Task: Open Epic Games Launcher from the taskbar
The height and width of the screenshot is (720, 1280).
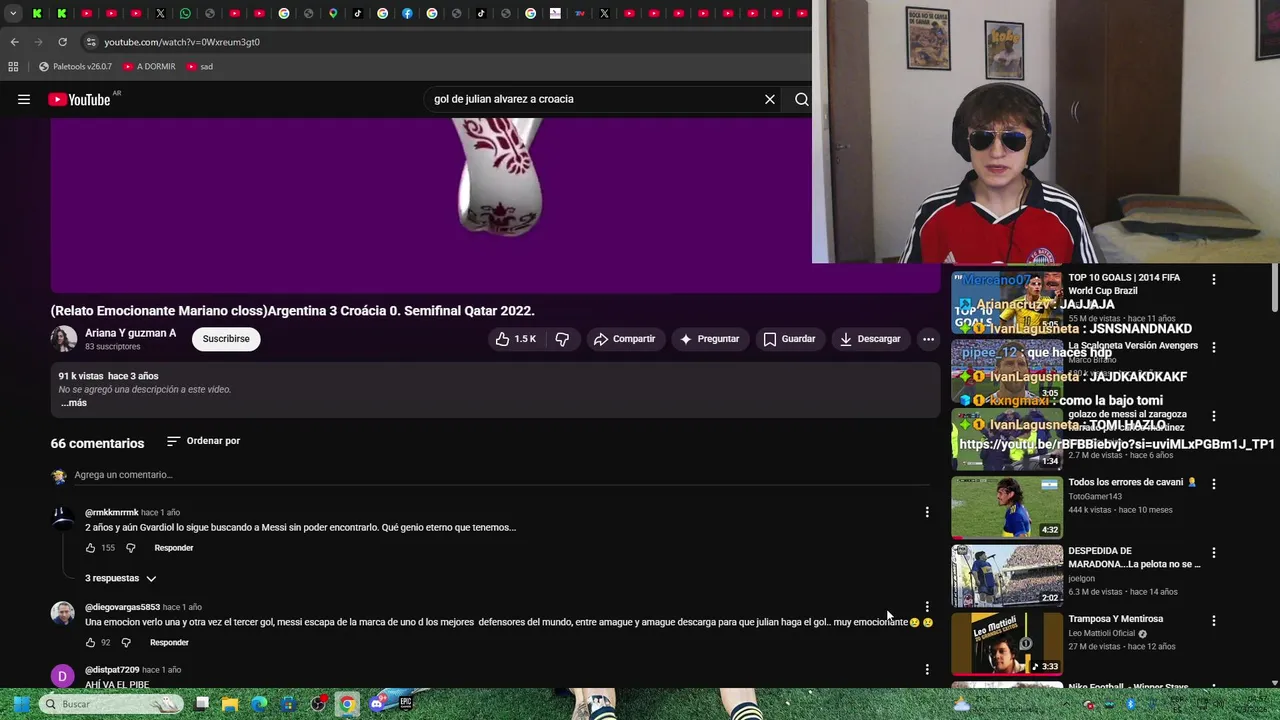Action: [x=406, y=704]
